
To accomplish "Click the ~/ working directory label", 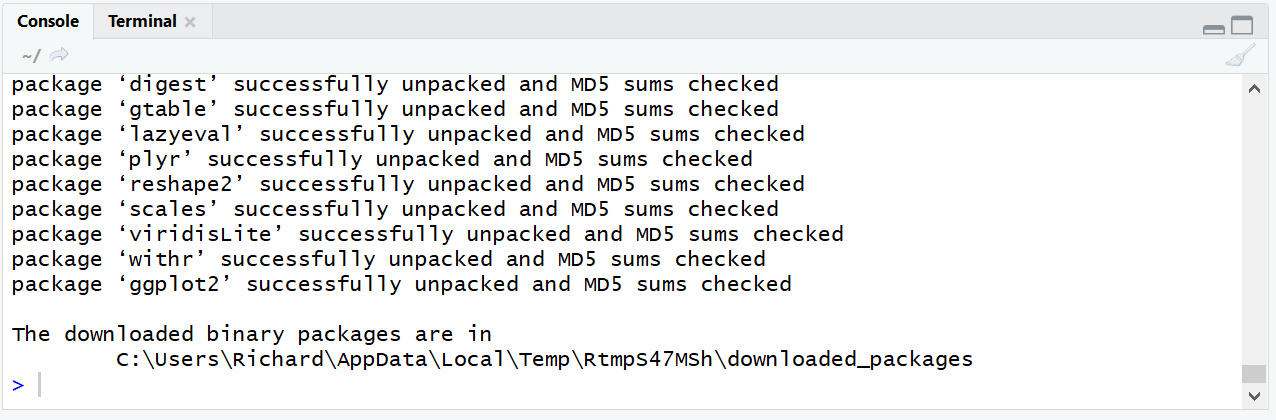I will pyautogui.click(x=31, y=55).
